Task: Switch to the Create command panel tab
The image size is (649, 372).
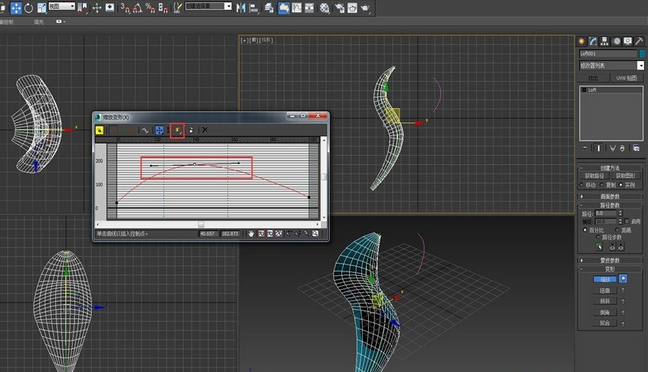Action: point(582,41)
